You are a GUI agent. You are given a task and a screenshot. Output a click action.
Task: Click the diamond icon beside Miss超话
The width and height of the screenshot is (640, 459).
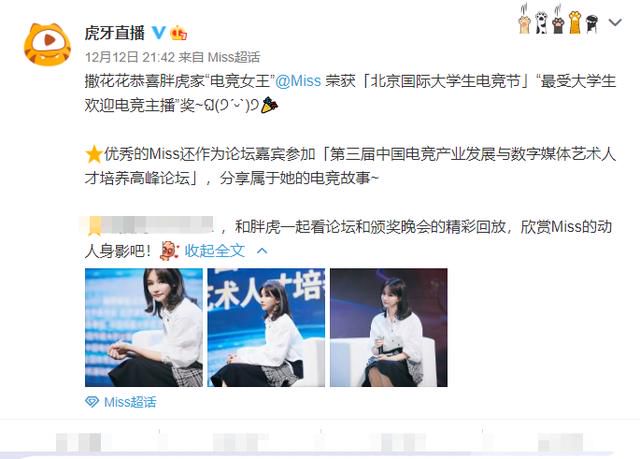coord(92,402)
